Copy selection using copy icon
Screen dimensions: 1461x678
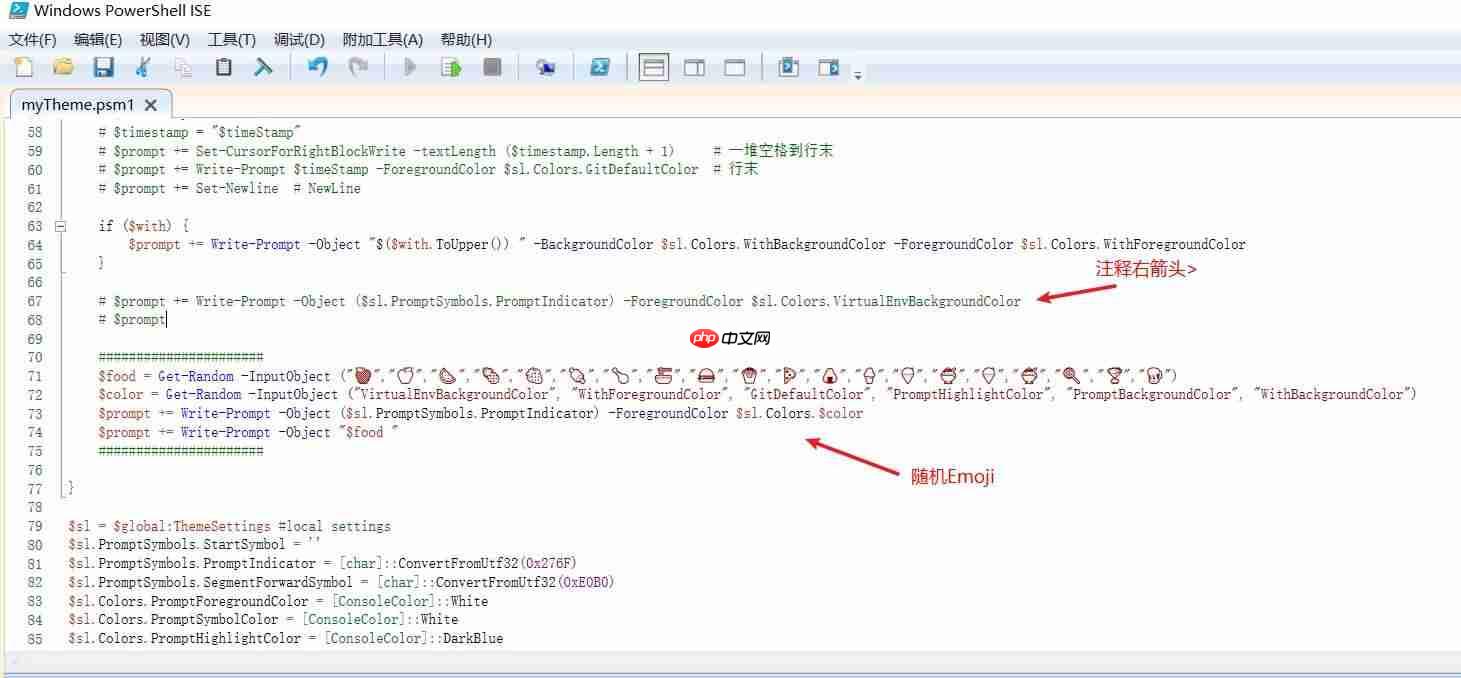click(183, 67)
